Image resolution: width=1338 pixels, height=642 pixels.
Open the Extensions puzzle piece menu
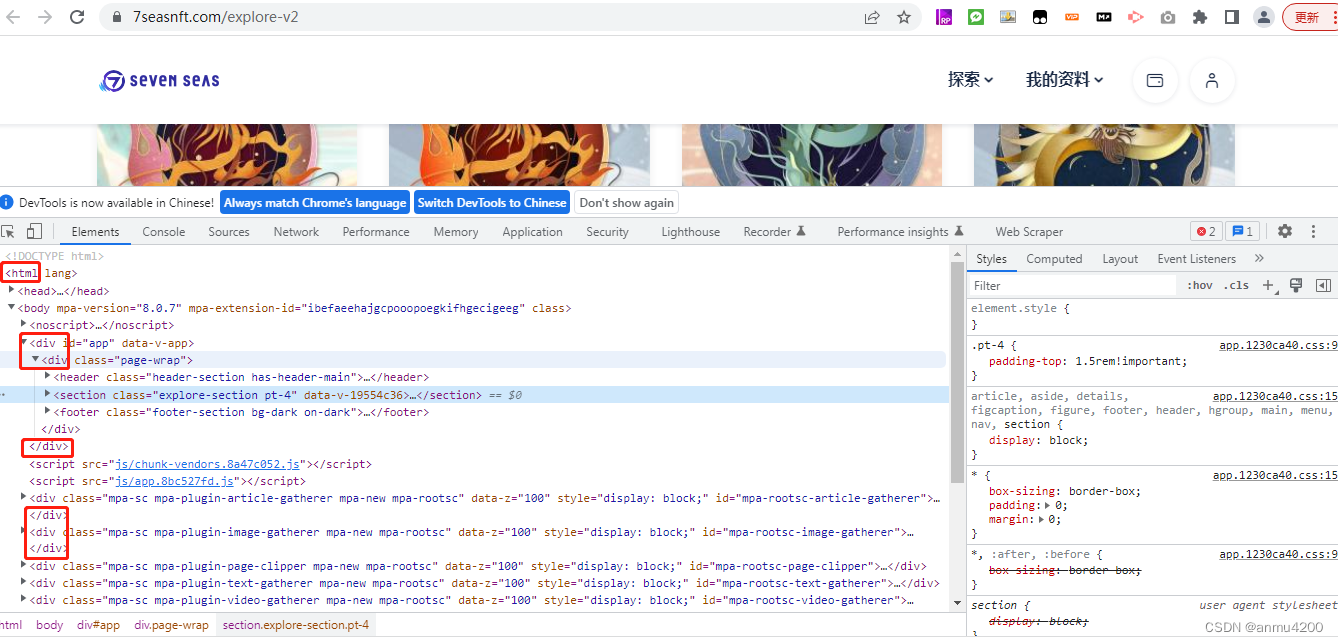pos(1200,17)
